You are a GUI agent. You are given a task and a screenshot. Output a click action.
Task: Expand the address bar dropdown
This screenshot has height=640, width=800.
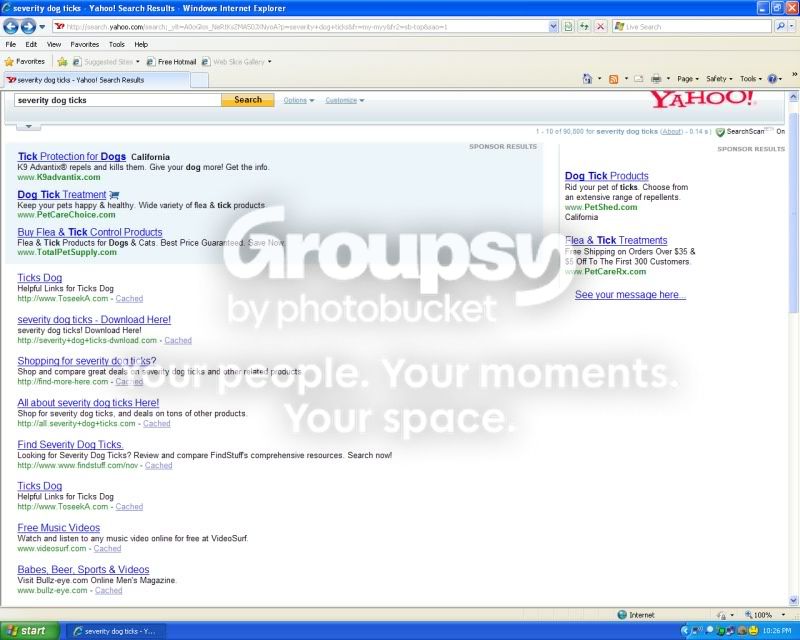point(553,27)
